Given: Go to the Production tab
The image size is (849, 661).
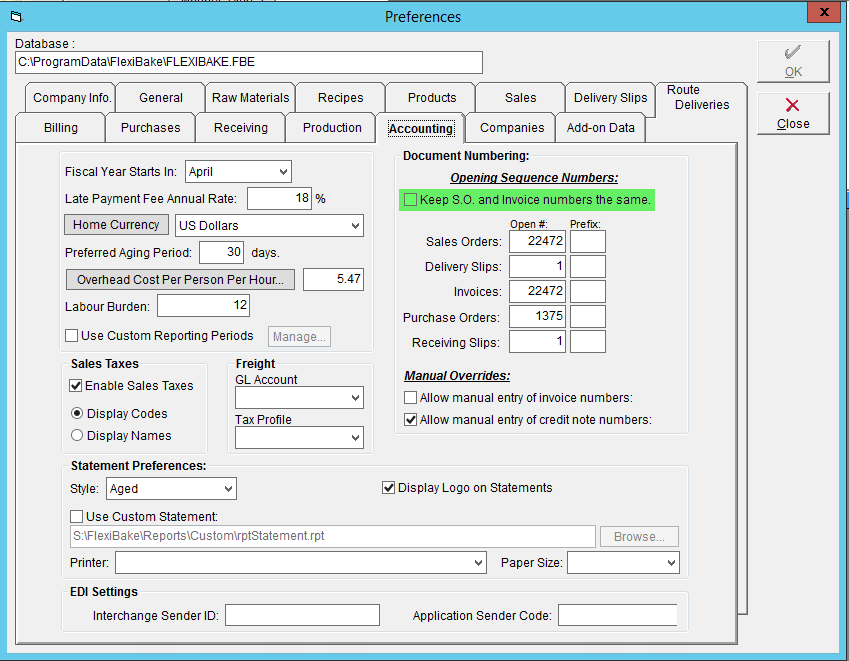Looking at the screenshot, I should coord(332,128).
